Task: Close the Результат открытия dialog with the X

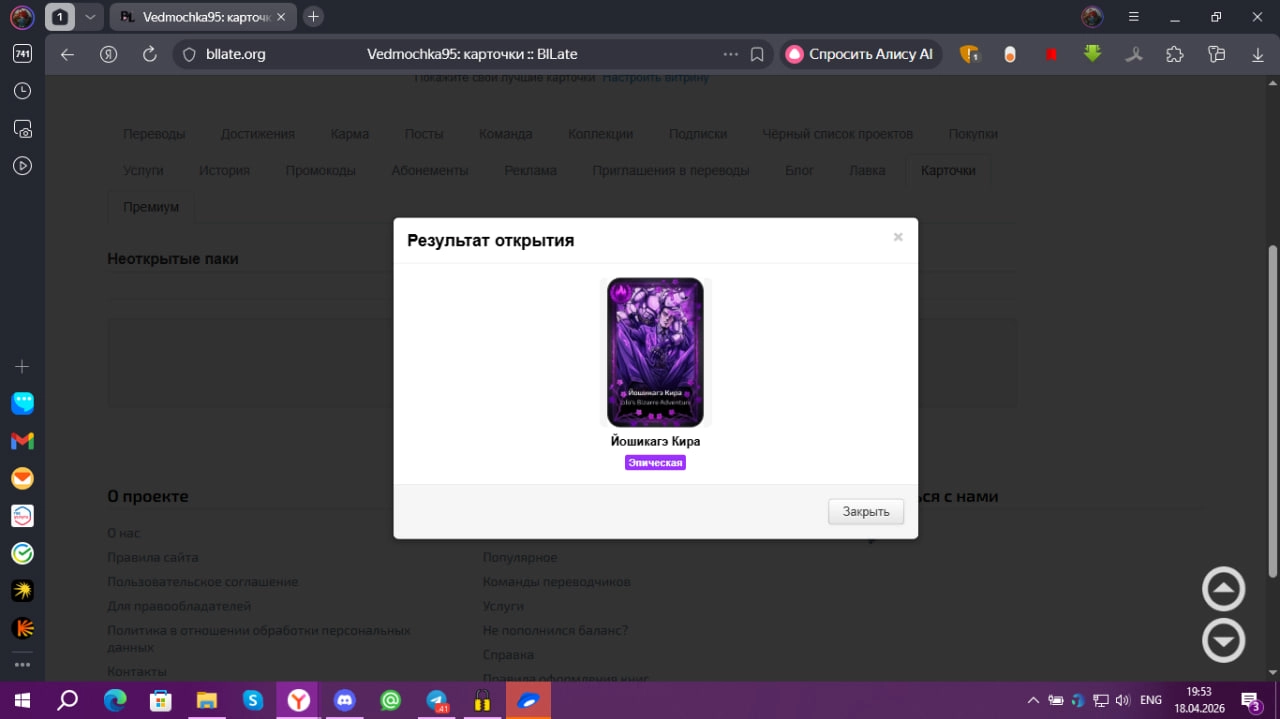Action: point(898,237)
